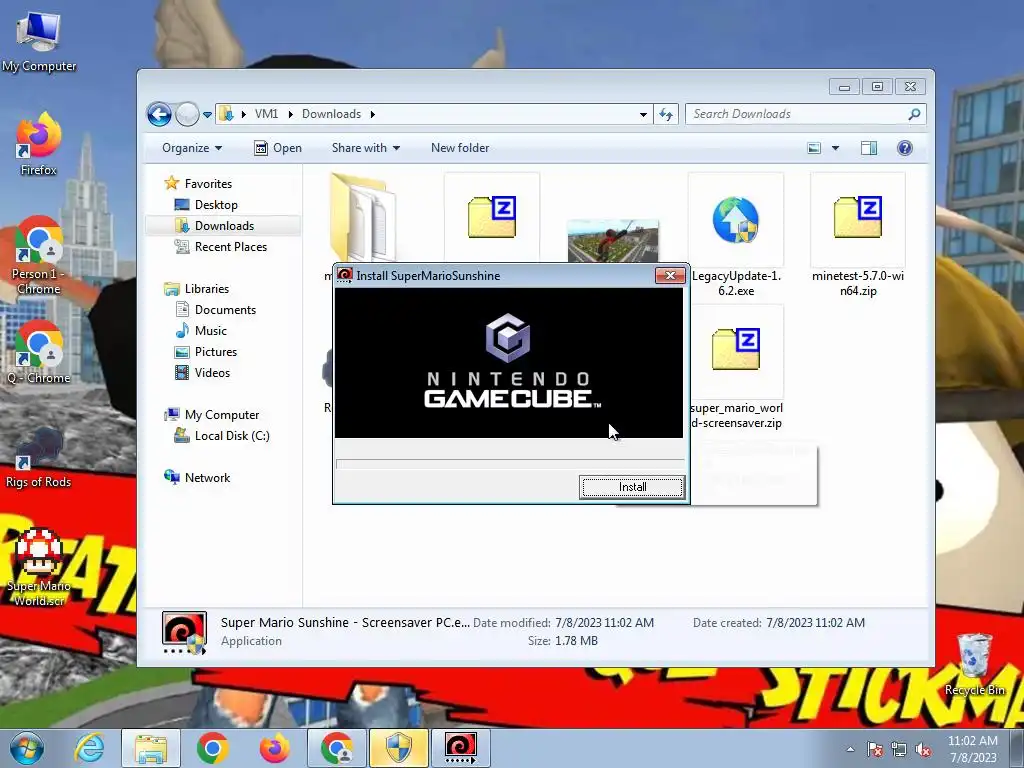Click the VM1 breadcrumb in the address bar

(266, 114)
